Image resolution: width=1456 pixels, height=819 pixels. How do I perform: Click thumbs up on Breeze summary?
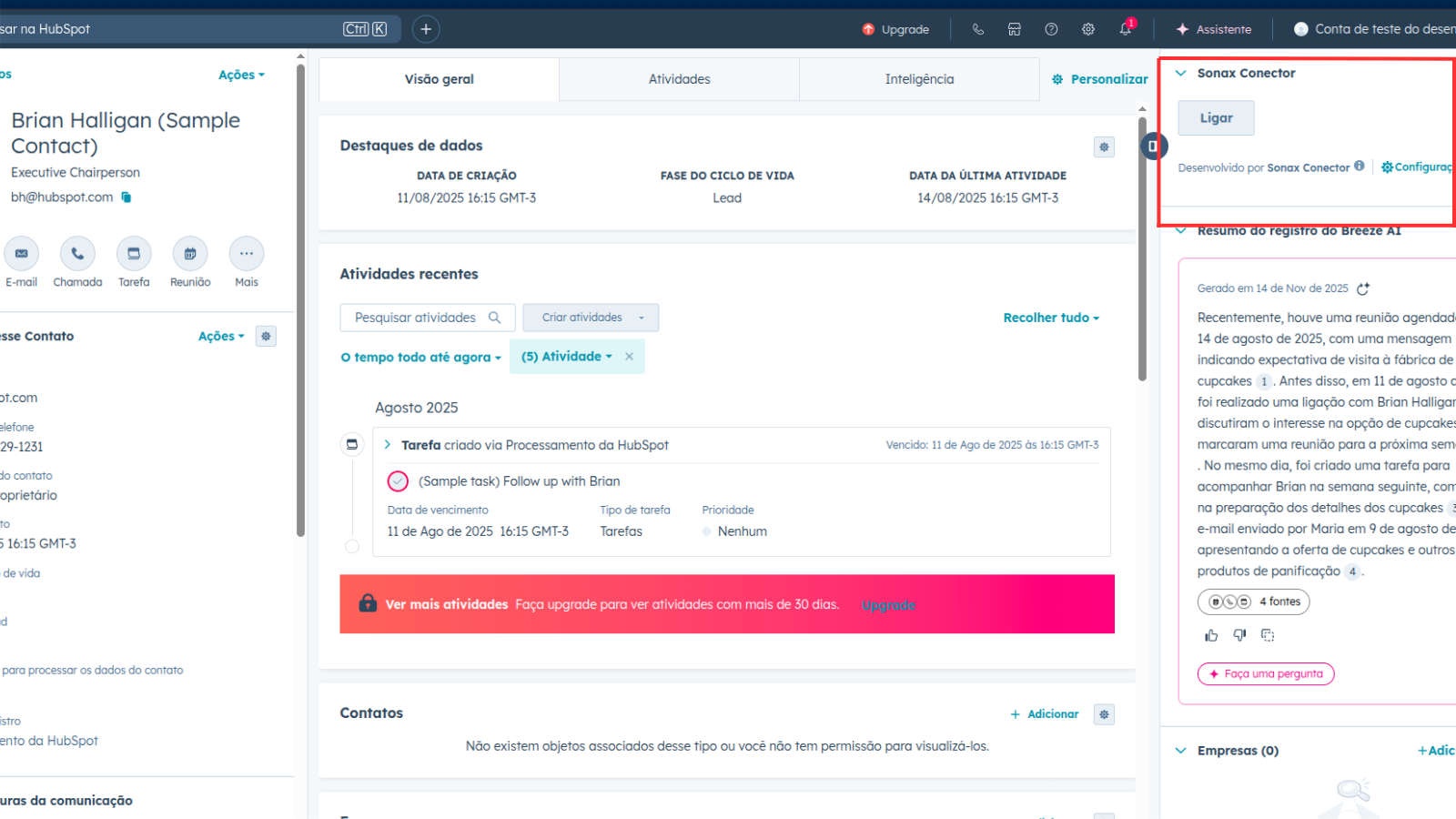[1211, 635]
